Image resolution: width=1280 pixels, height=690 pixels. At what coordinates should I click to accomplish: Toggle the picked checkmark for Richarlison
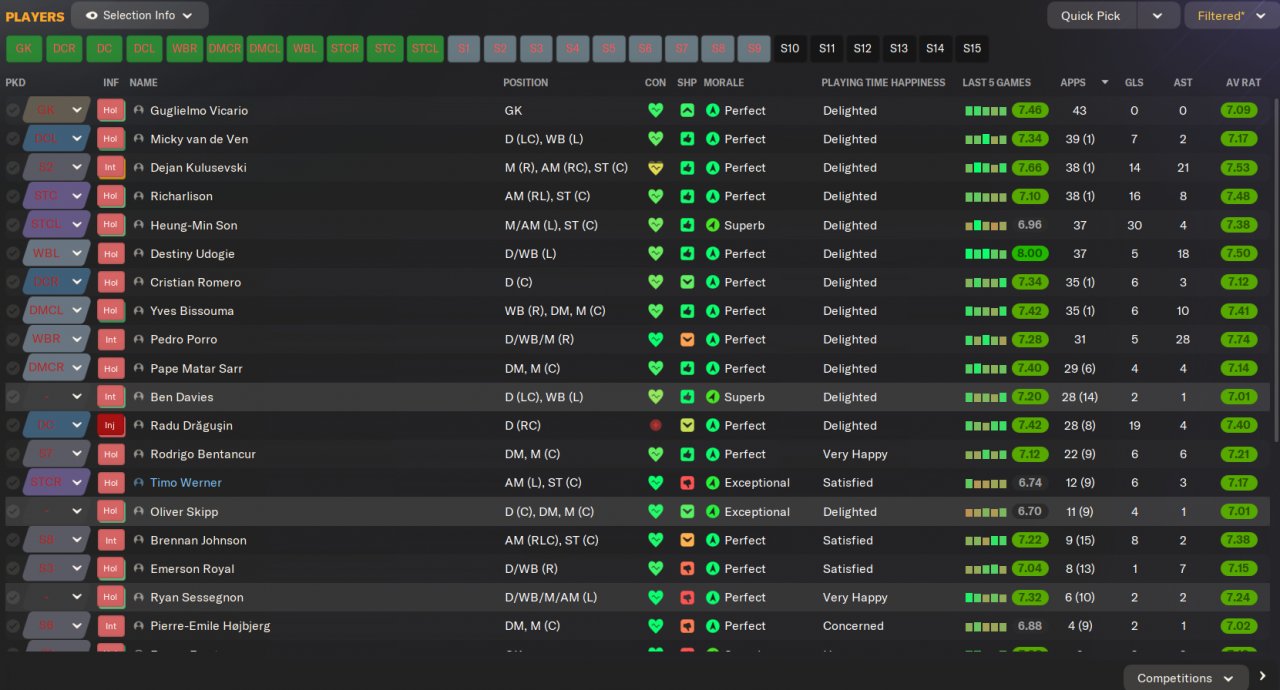coord(13,197)
